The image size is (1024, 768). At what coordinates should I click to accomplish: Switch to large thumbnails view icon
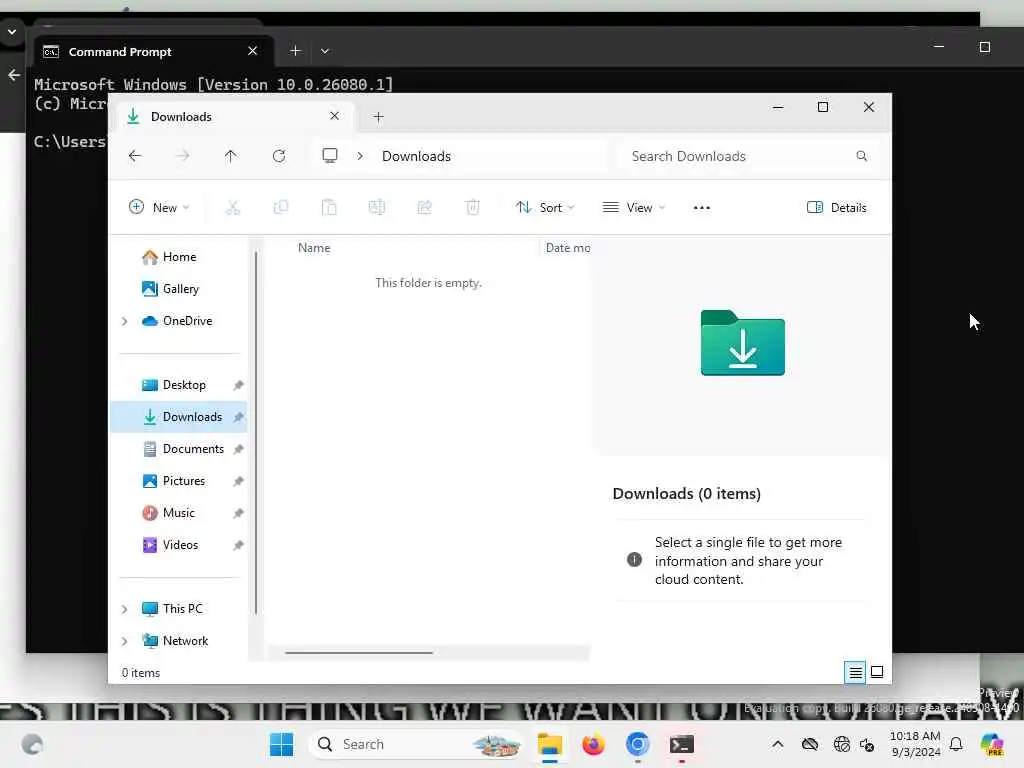pos(877,672)
